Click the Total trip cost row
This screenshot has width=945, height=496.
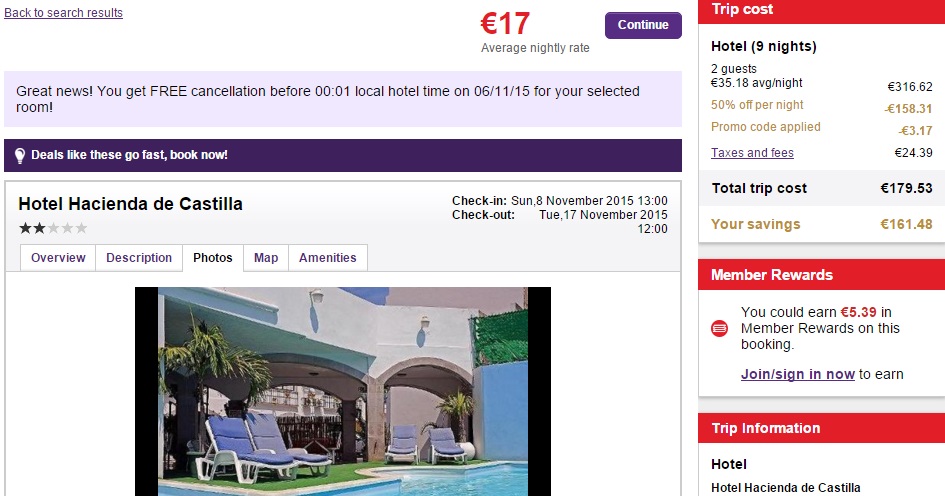(x=821, y=188)
